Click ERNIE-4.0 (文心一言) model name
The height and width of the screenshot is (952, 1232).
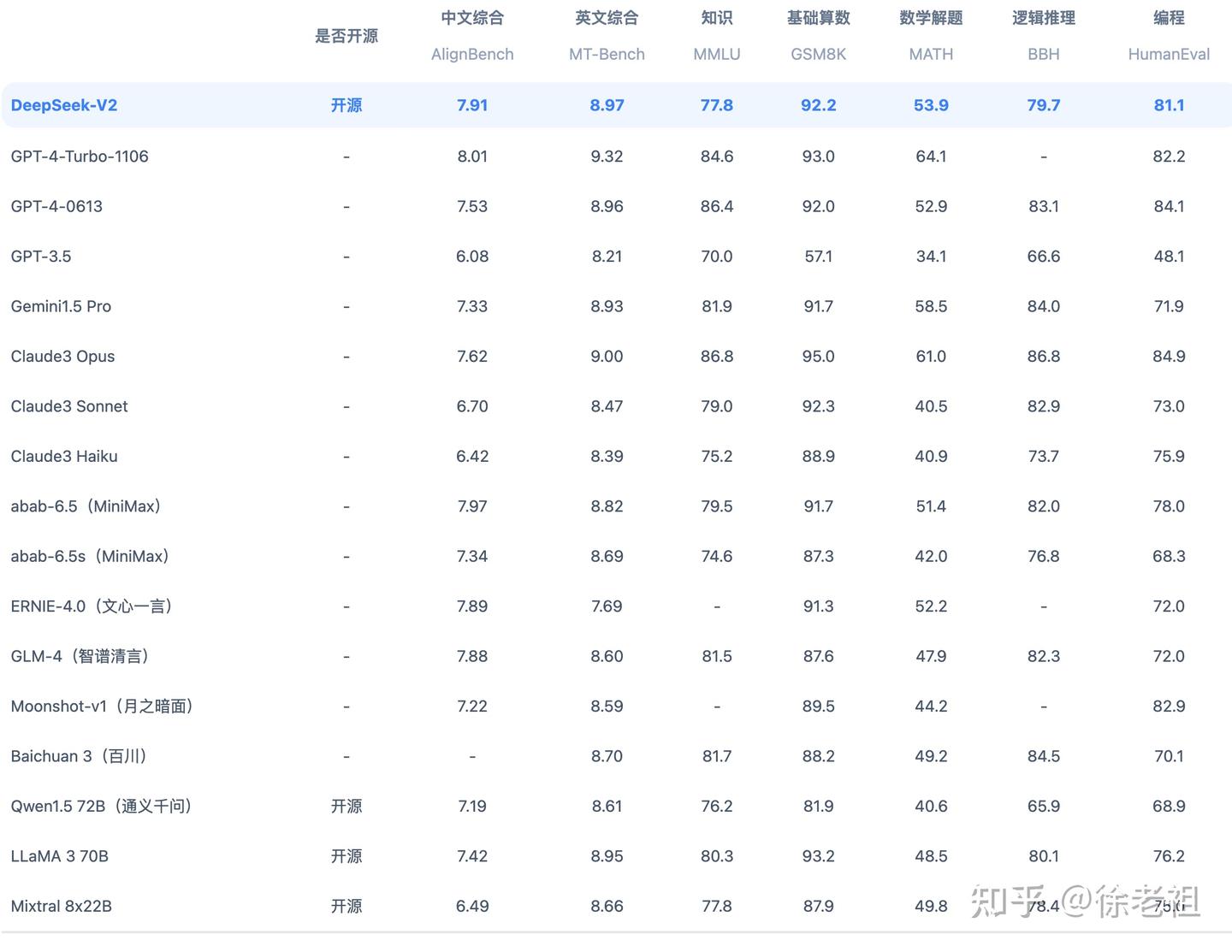pyautogui.click(x=92, y=606)
